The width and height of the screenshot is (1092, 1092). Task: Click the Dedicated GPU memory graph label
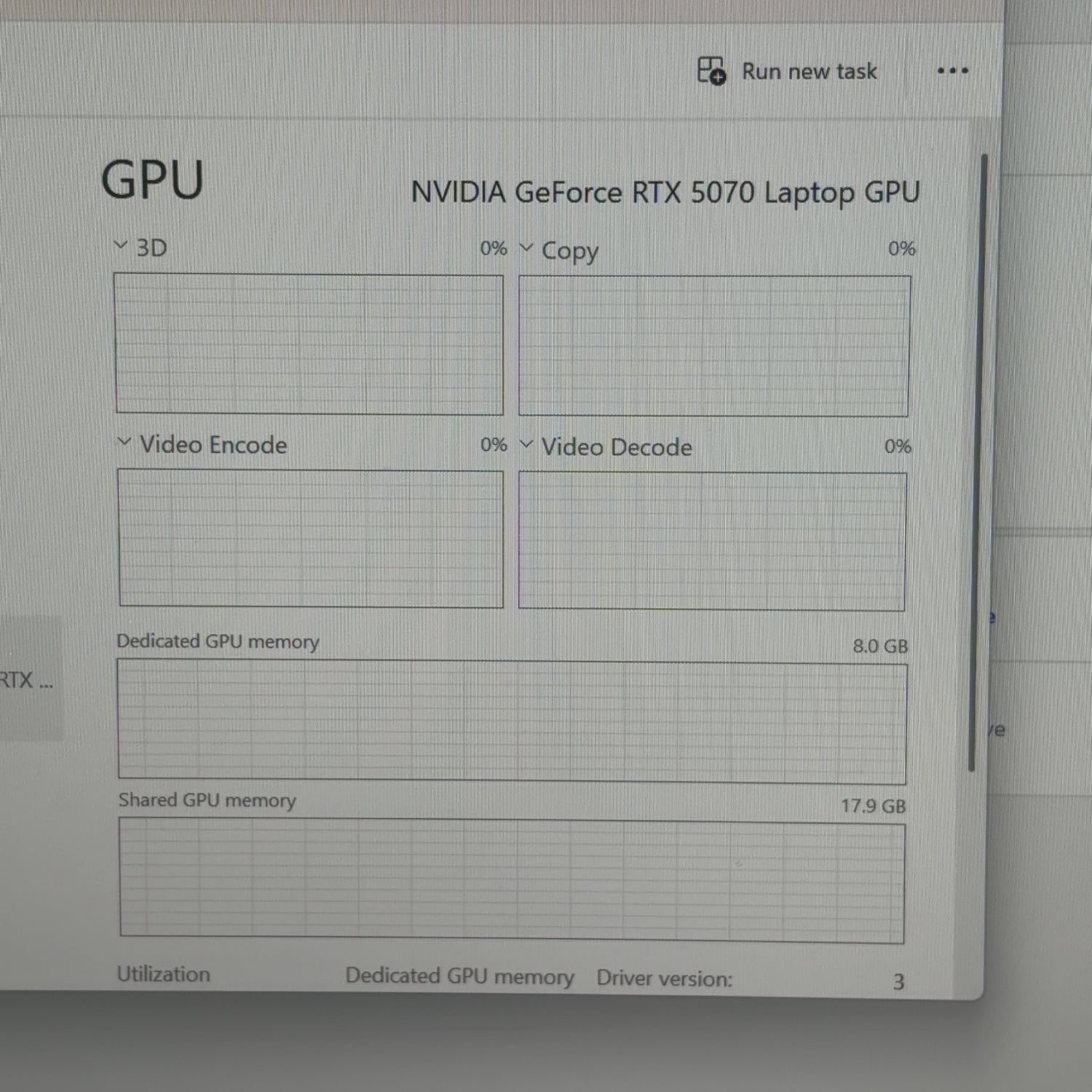pyautogui.click(x=218, y=641)
